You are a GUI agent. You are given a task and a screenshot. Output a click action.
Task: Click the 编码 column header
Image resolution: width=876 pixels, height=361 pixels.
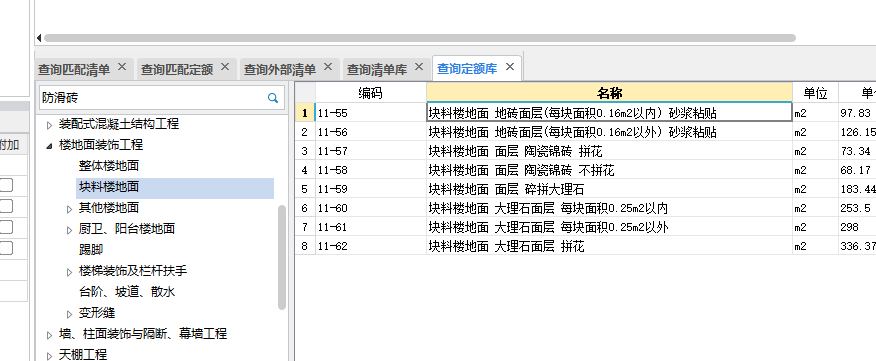(371, 93)
